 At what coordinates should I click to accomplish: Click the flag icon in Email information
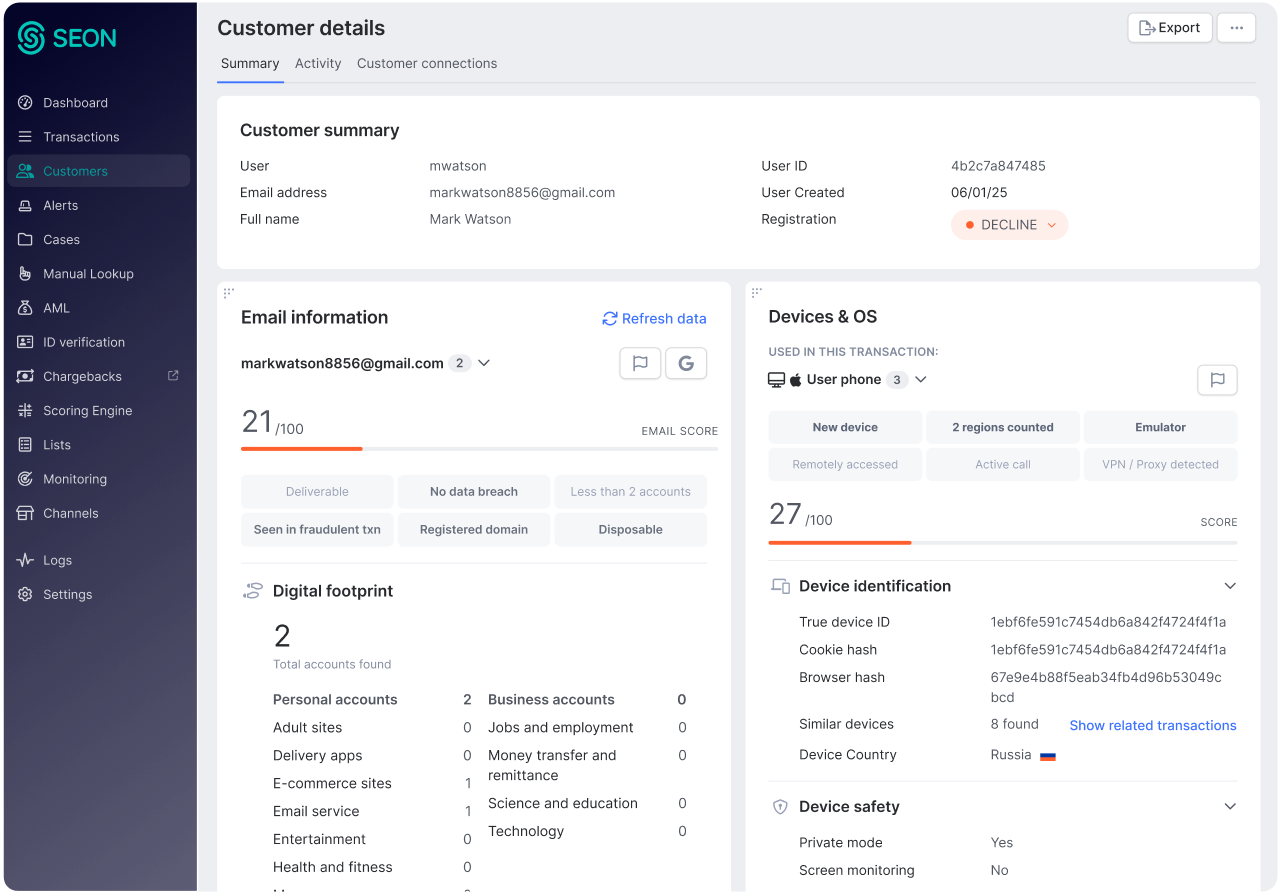[640, 363]
